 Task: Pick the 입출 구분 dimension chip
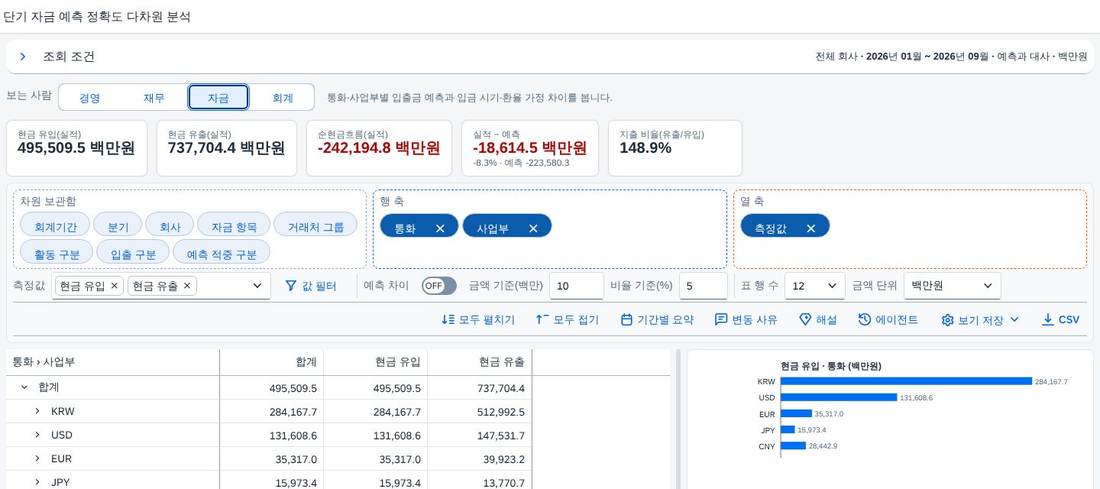click(132, 253)
